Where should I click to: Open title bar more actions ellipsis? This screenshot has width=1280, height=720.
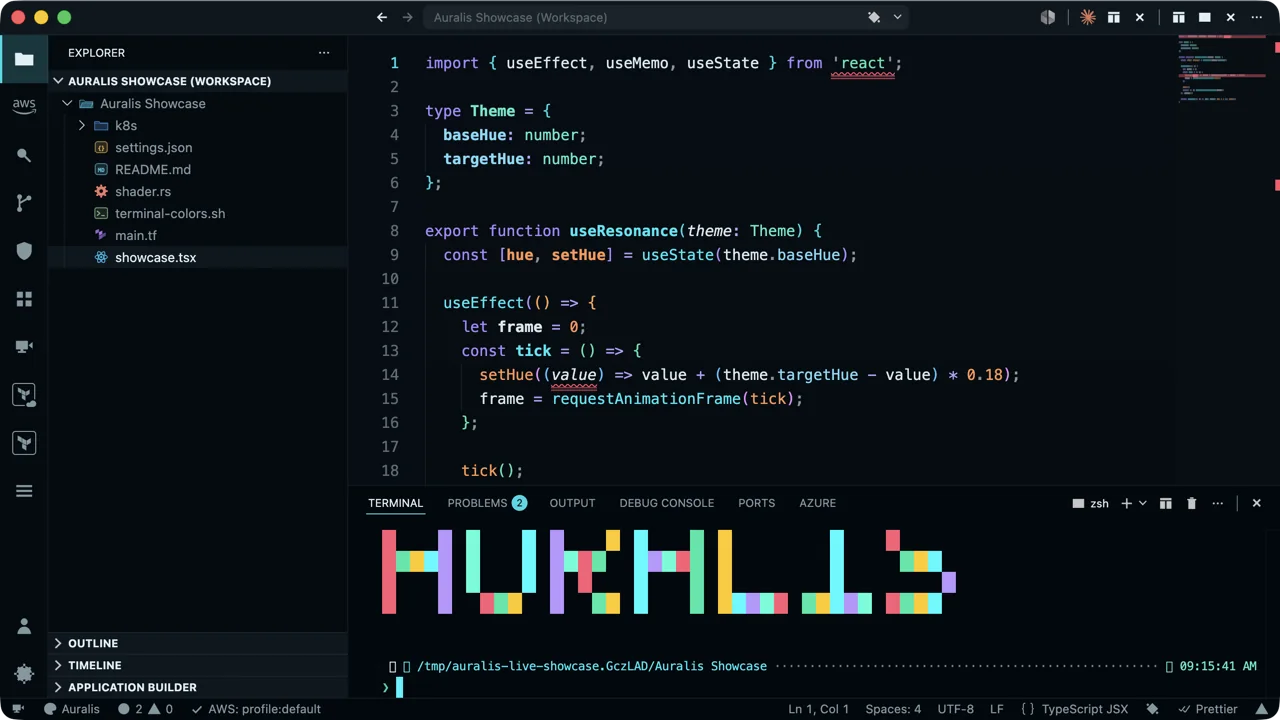pos(1257,17)
